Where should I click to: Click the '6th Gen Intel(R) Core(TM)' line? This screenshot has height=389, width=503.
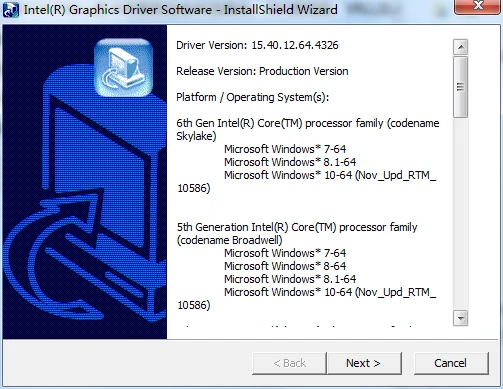(308, 123)
